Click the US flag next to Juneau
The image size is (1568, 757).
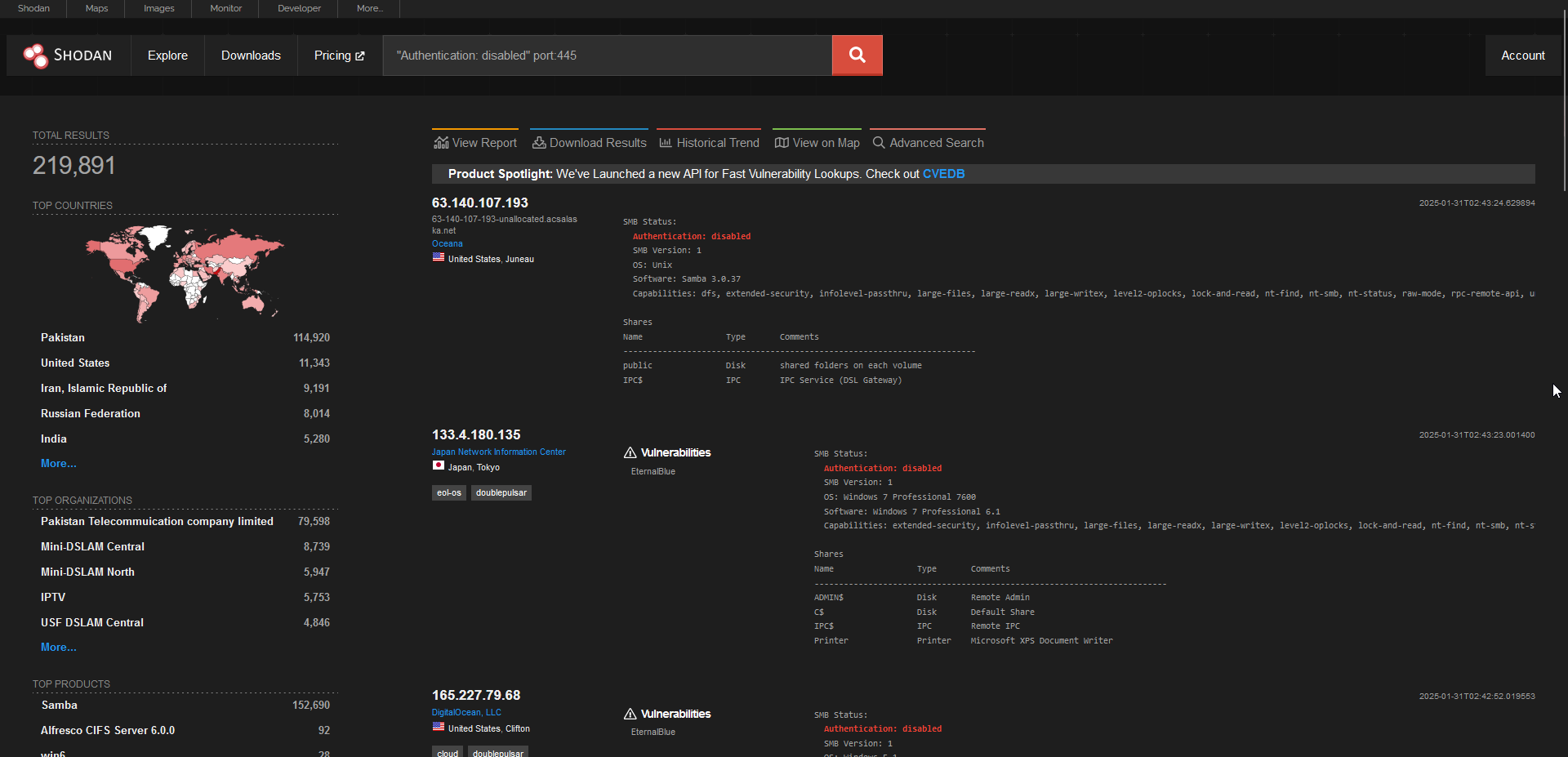pos(439,257)
